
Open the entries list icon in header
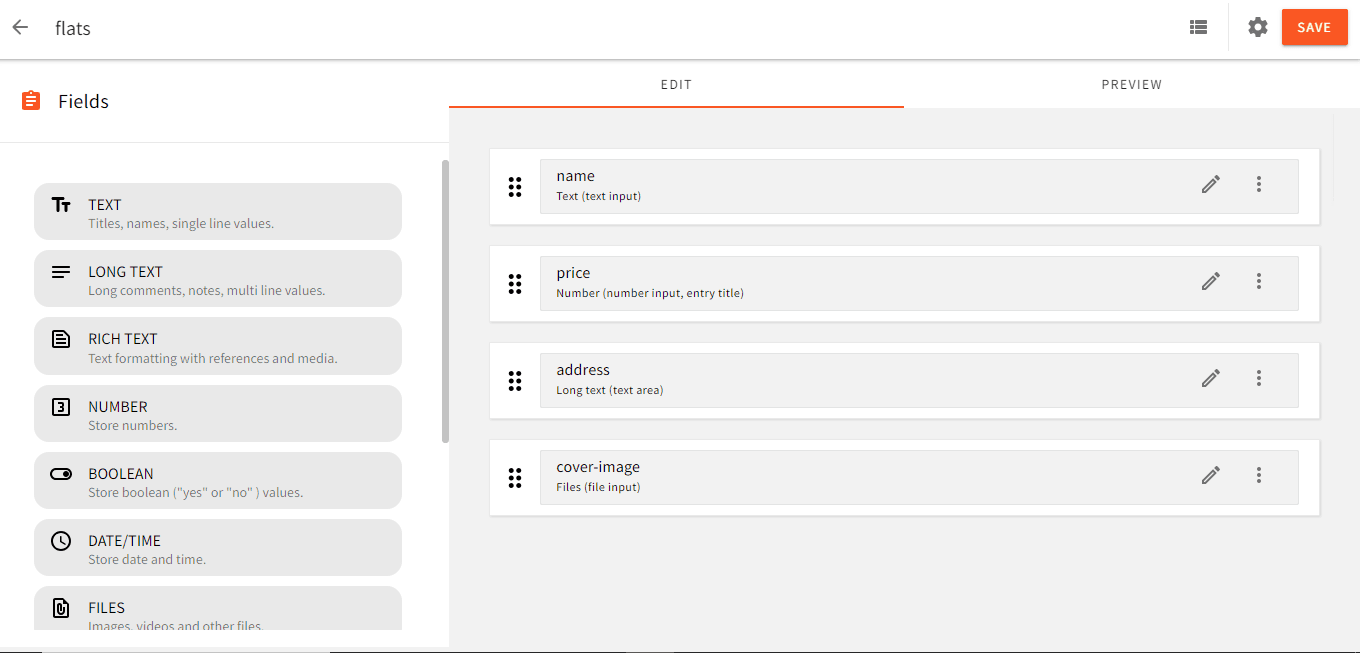click(x=1198, y=27)
